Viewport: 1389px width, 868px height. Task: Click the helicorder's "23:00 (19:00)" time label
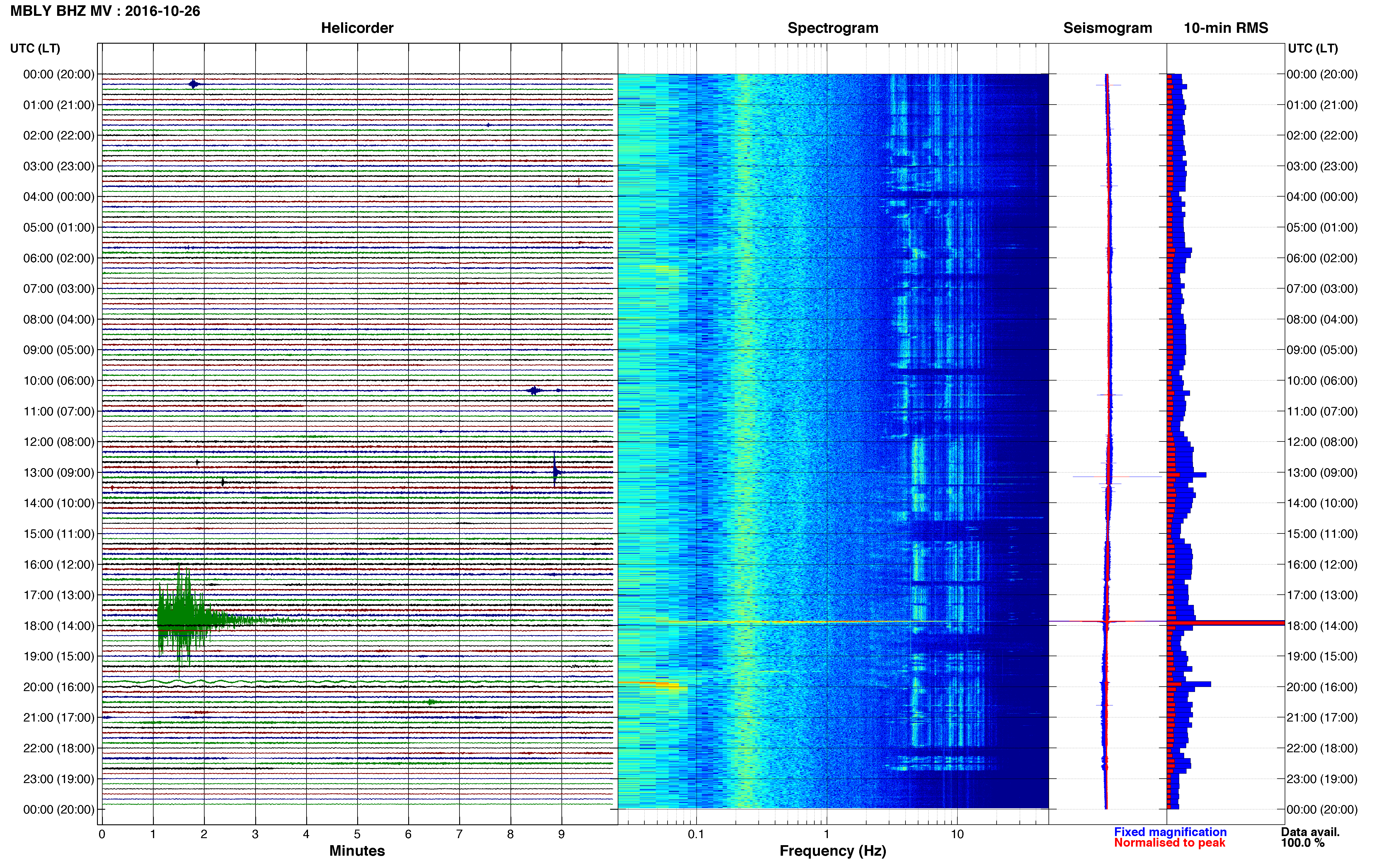coord(59,779)
